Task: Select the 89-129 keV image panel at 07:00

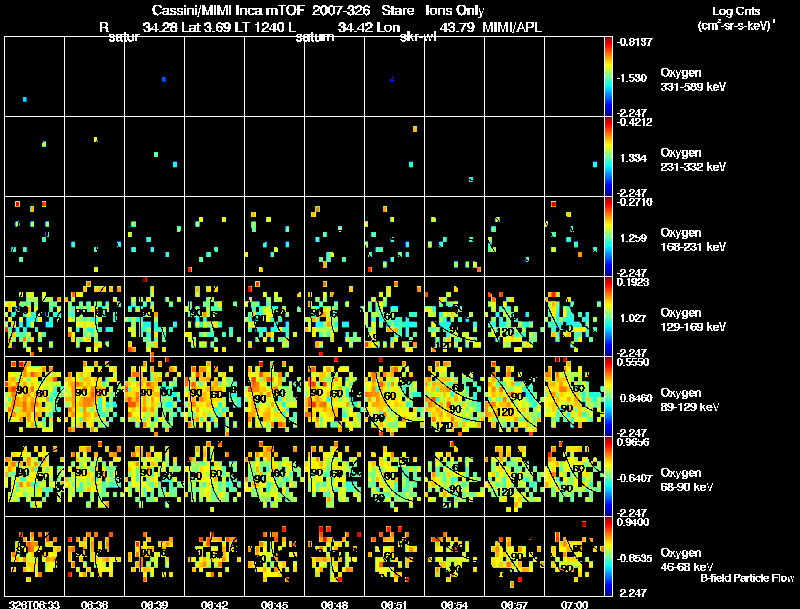Action: coord(574,396)
